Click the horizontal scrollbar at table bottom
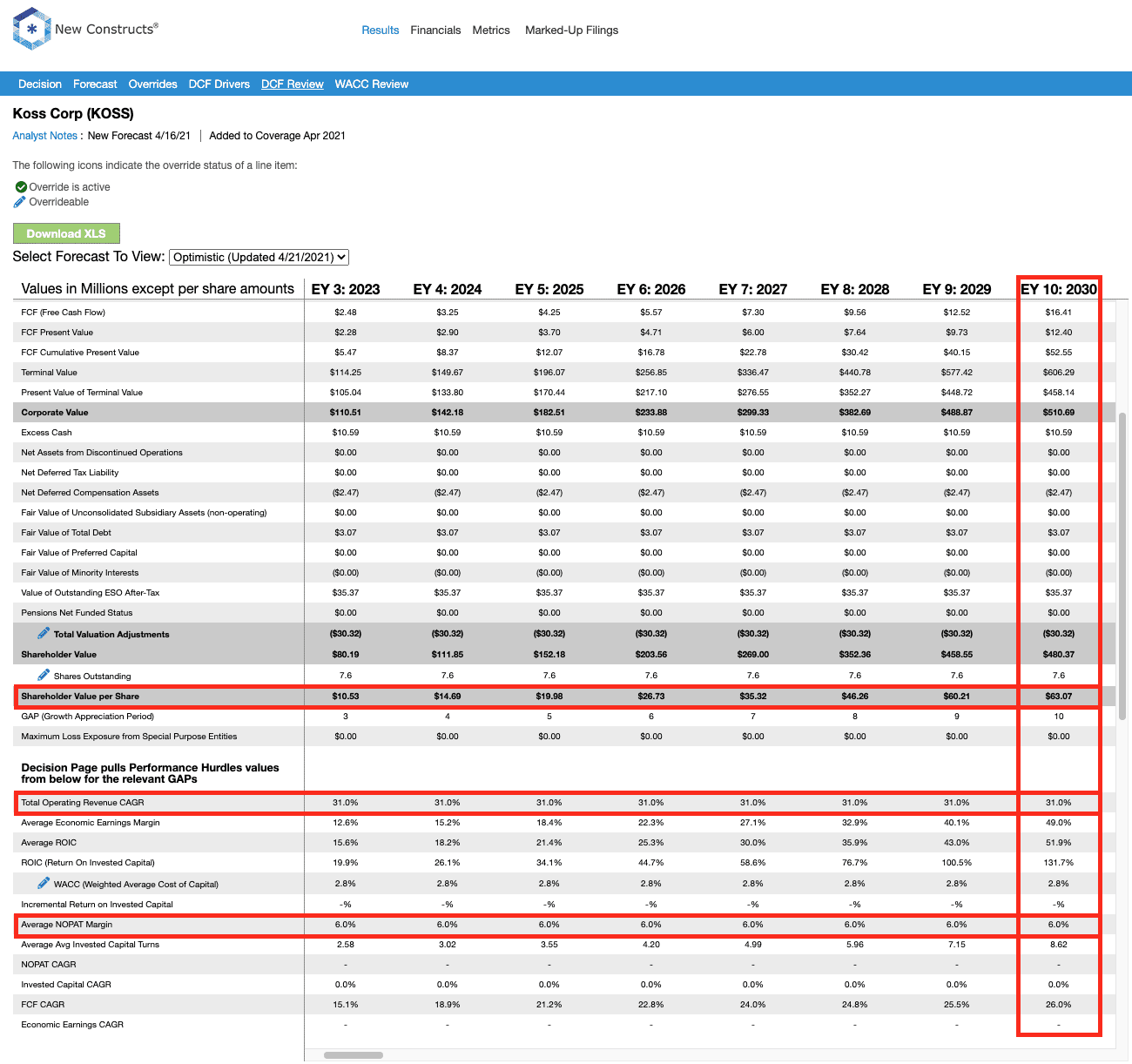Image resolution: width=1132 pixels, height=1064 pixels. 354,1055
